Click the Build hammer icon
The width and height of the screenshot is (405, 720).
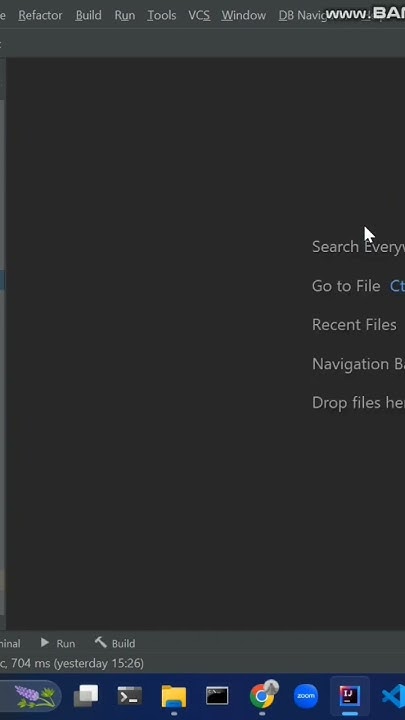pos(101,642)
